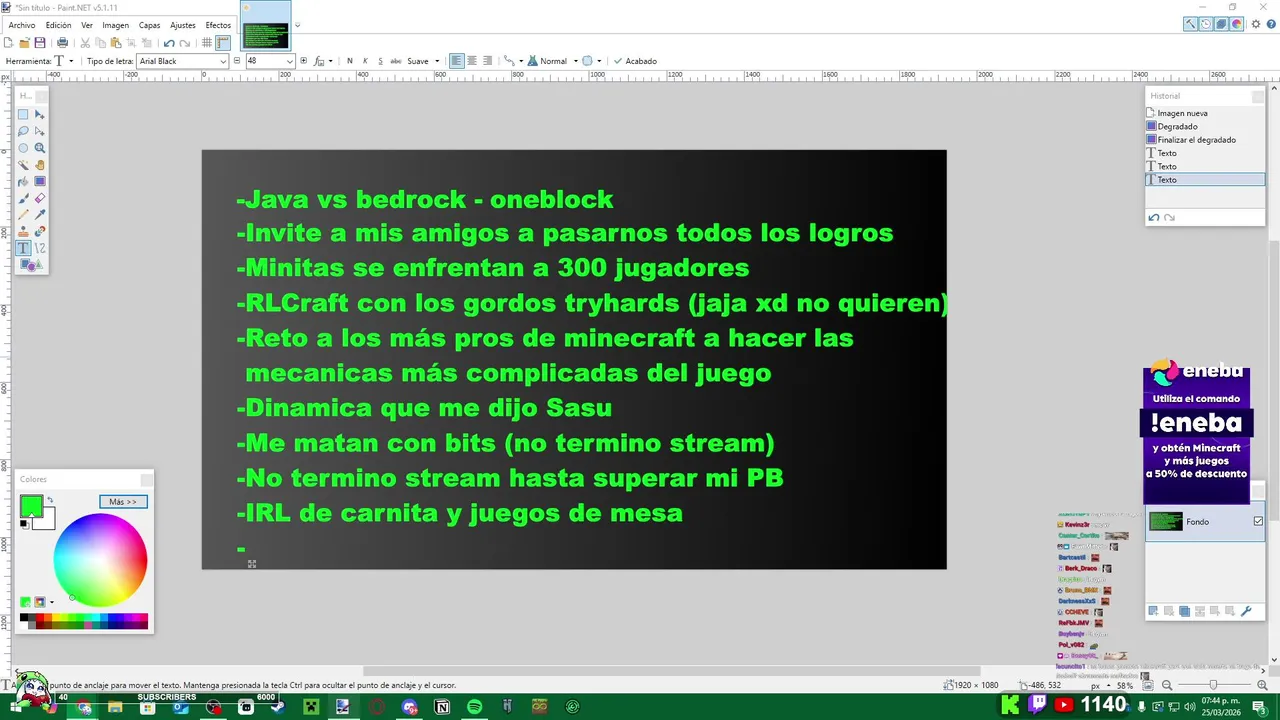Viewport: 1280px width, 720px height.
Task: Select the Color Picker eyedropper tool
Action: [x=40, y=215]
